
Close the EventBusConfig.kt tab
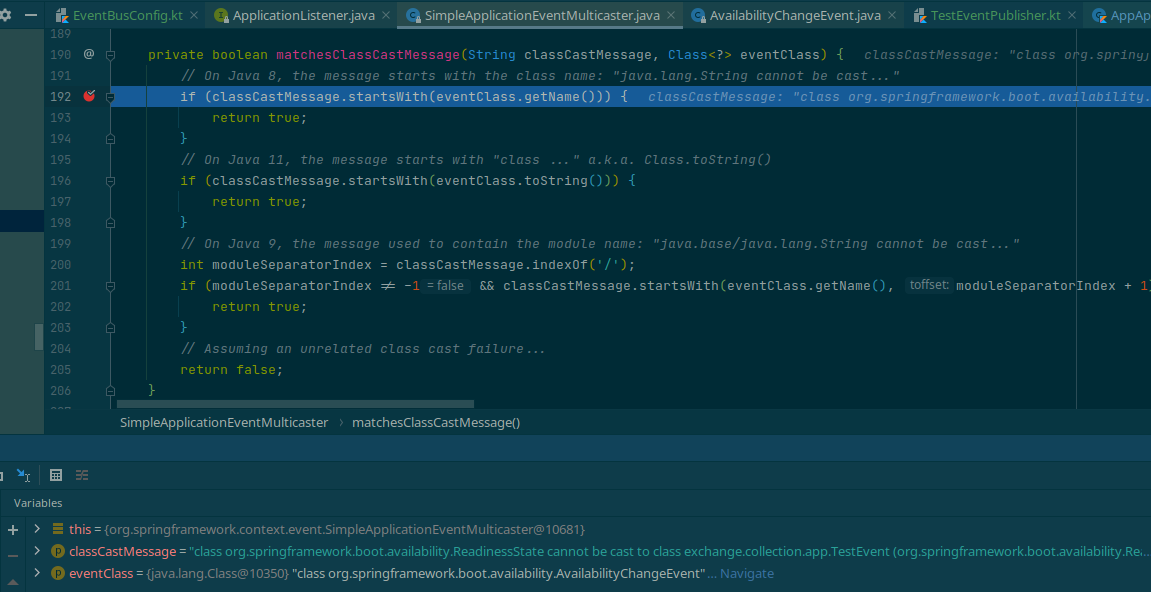click(194, 15)
